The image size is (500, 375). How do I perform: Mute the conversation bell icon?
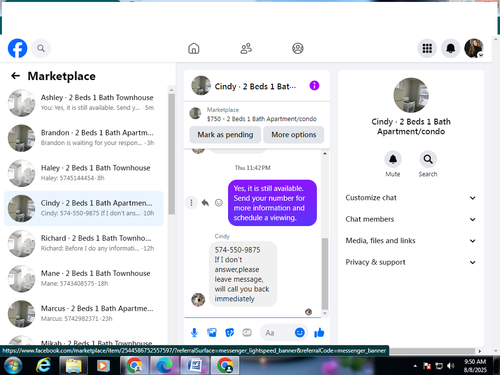click(x=393, y=159)
